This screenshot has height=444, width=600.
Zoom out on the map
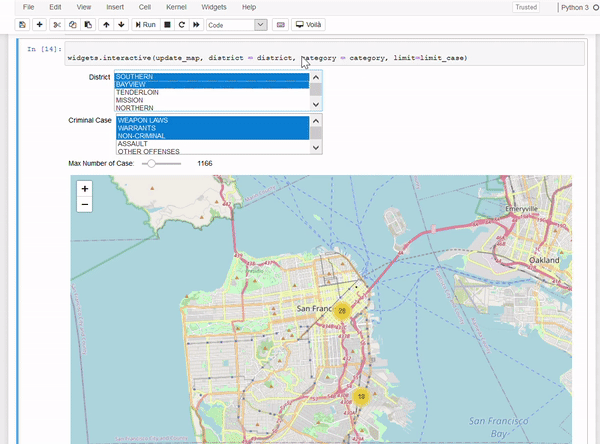tap(84, 204)
